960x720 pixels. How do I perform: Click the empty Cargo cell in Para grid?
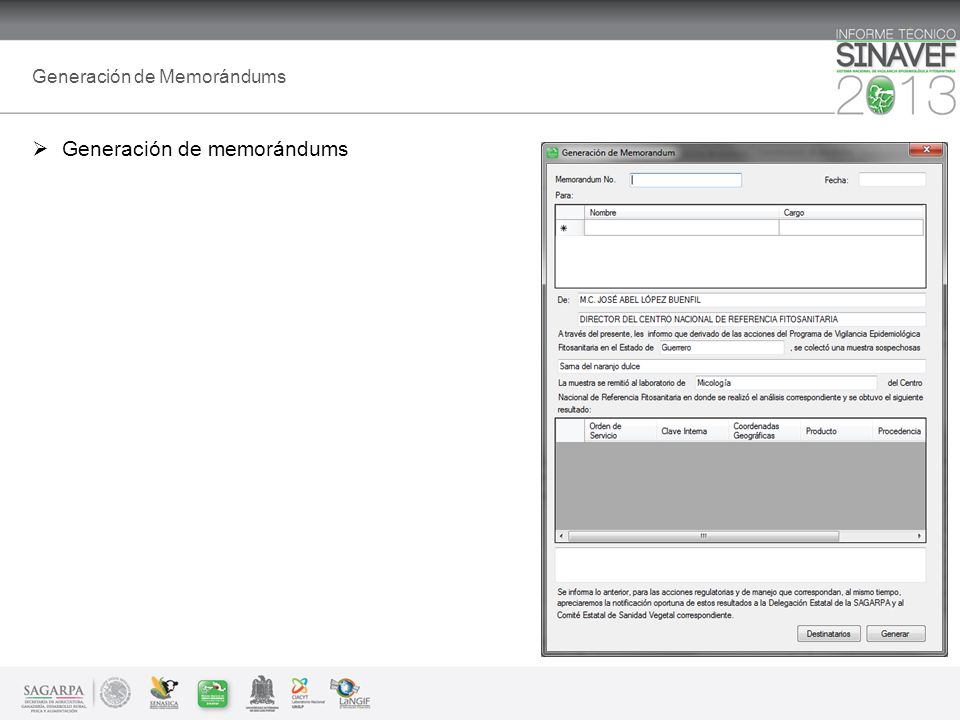(851, 228)
